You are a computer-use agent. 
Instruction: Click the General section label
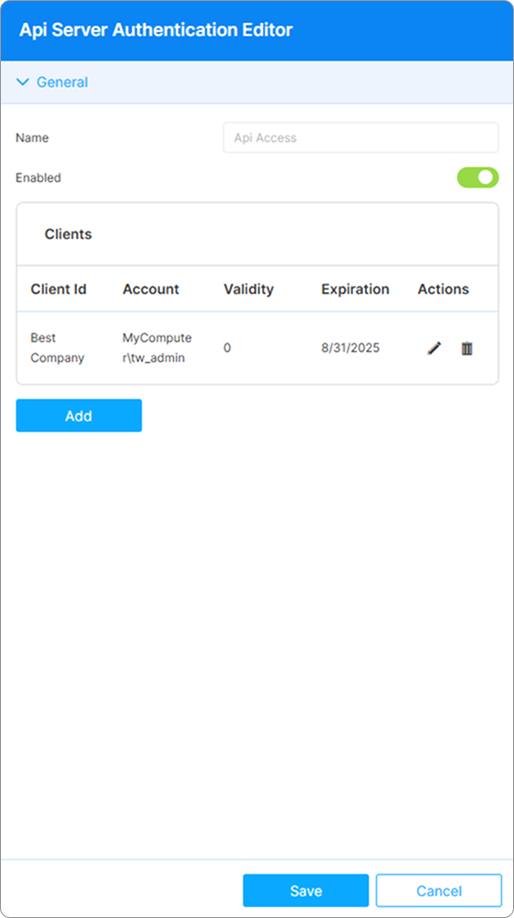62,82
